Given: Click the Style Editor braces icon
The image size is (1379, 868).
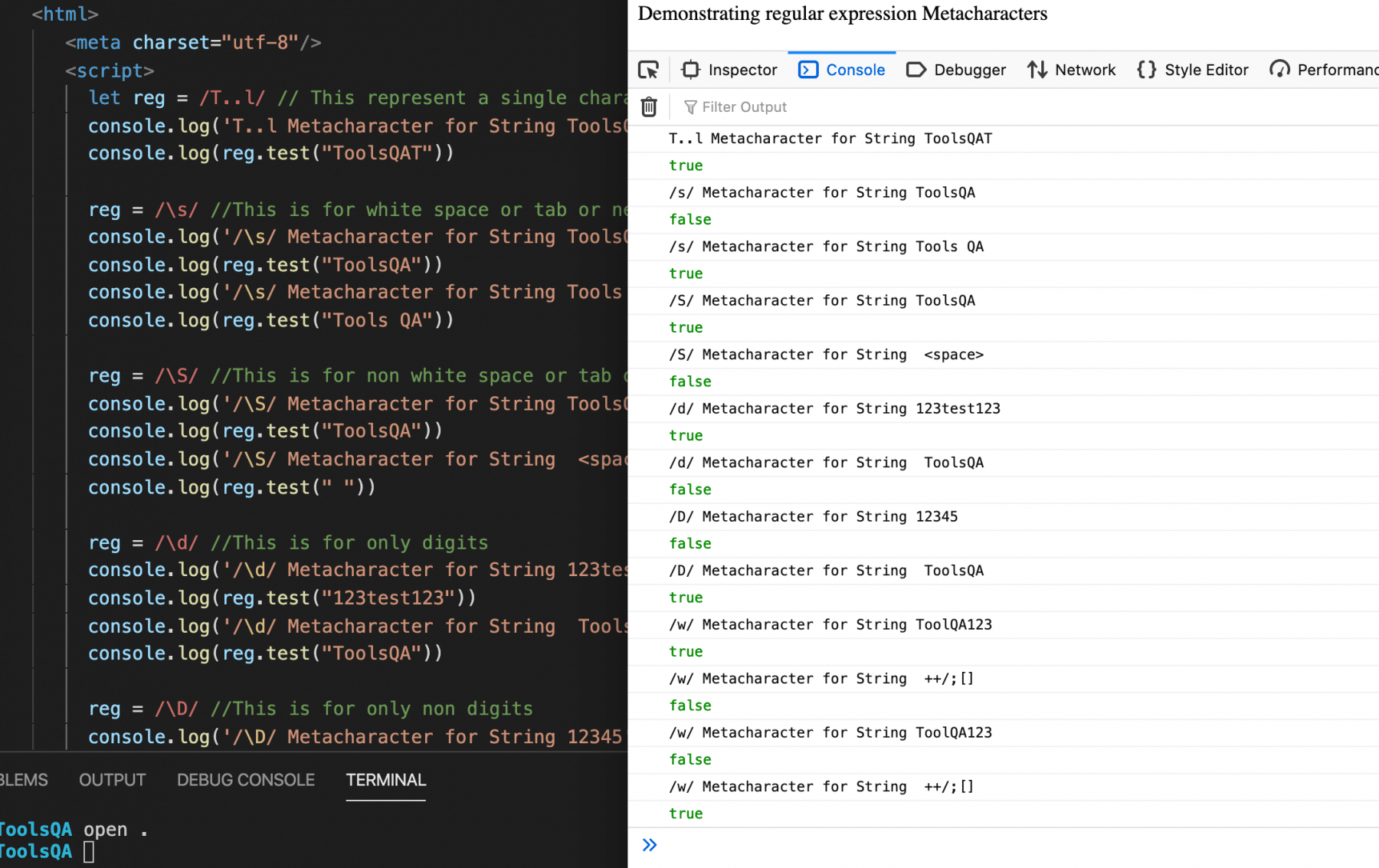Looking at the screenshot, I should click(x=1147, y=70).
